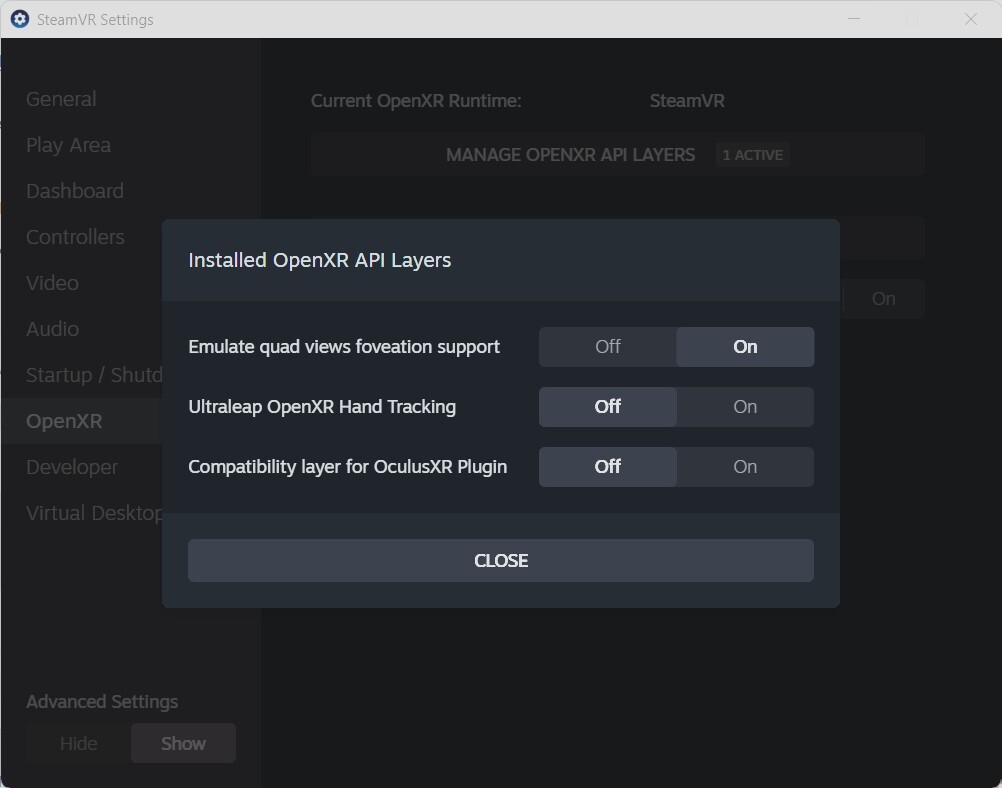
Task: Show the Advanced Settings
Action: tap(183, 743)
